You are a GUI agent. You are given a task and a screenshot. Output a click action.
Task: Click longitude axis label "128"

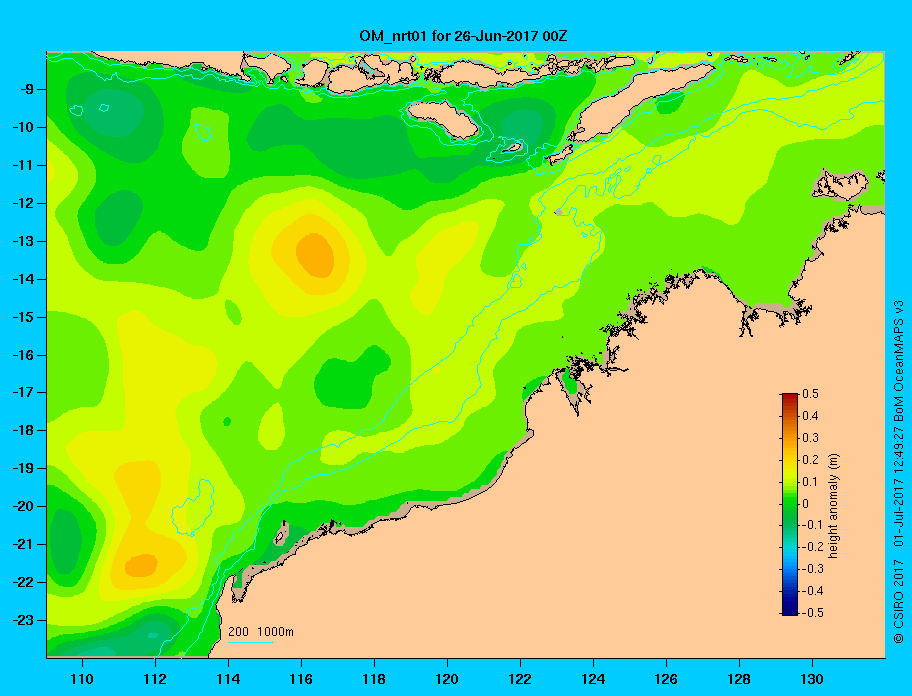click(x=739, y=679)
